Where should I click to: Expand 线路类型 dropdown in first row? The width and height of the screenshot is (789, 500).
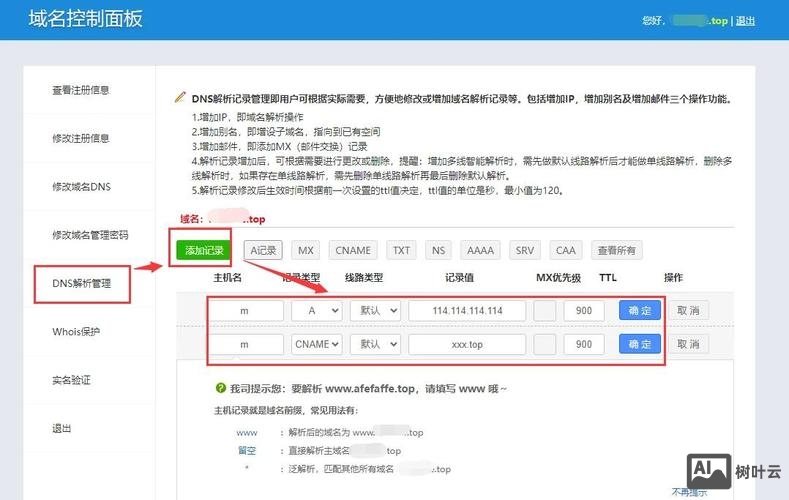coord(375,311)
